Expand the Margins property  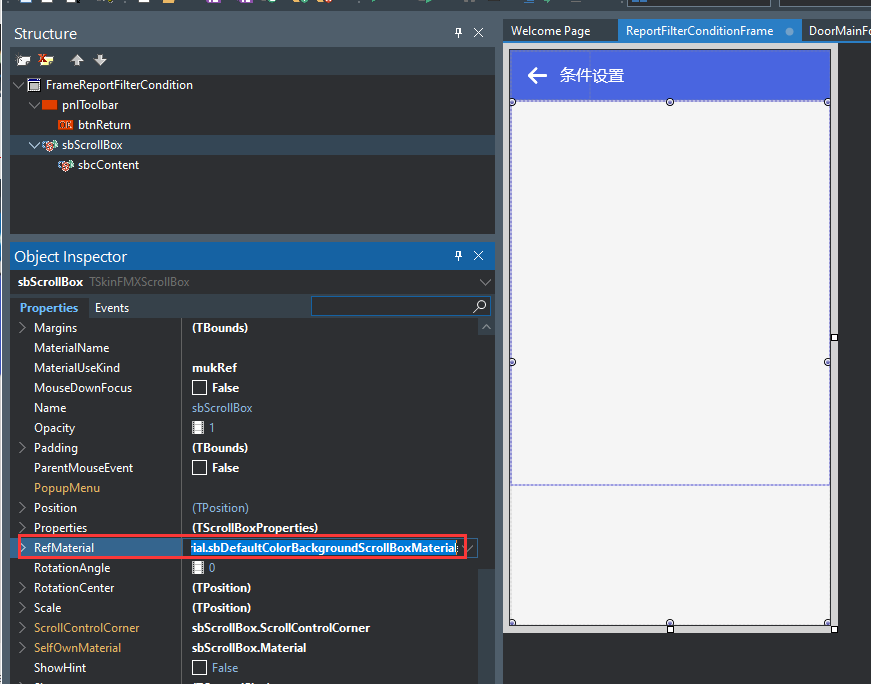23,327
